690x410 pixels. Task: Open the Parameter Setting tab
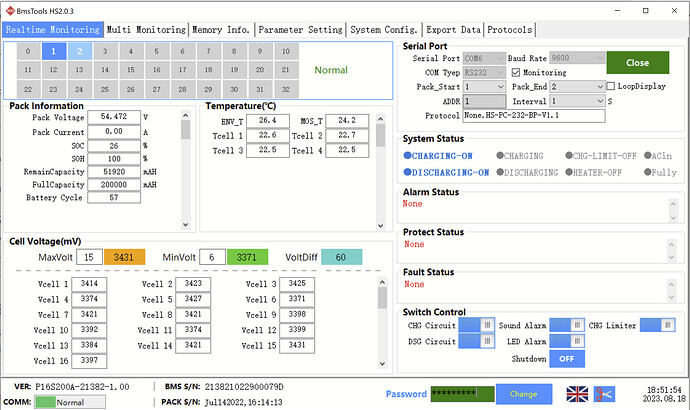pos(300,29)
